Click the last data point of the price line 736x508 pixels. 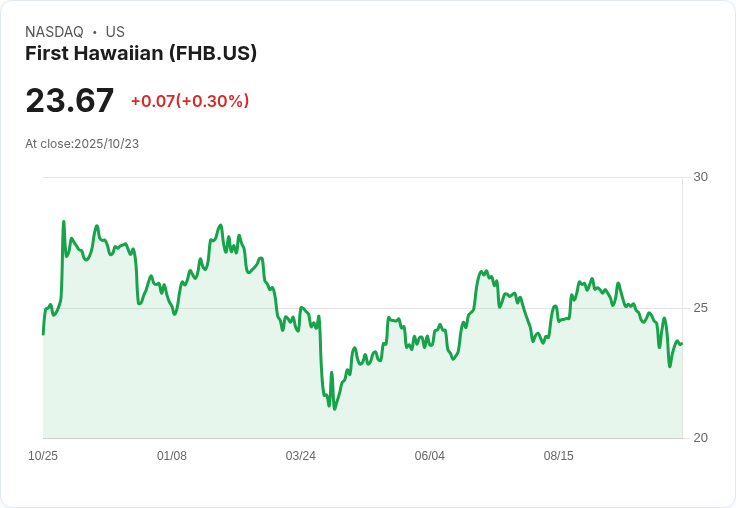pyautogui.click(x=682, y=343)
